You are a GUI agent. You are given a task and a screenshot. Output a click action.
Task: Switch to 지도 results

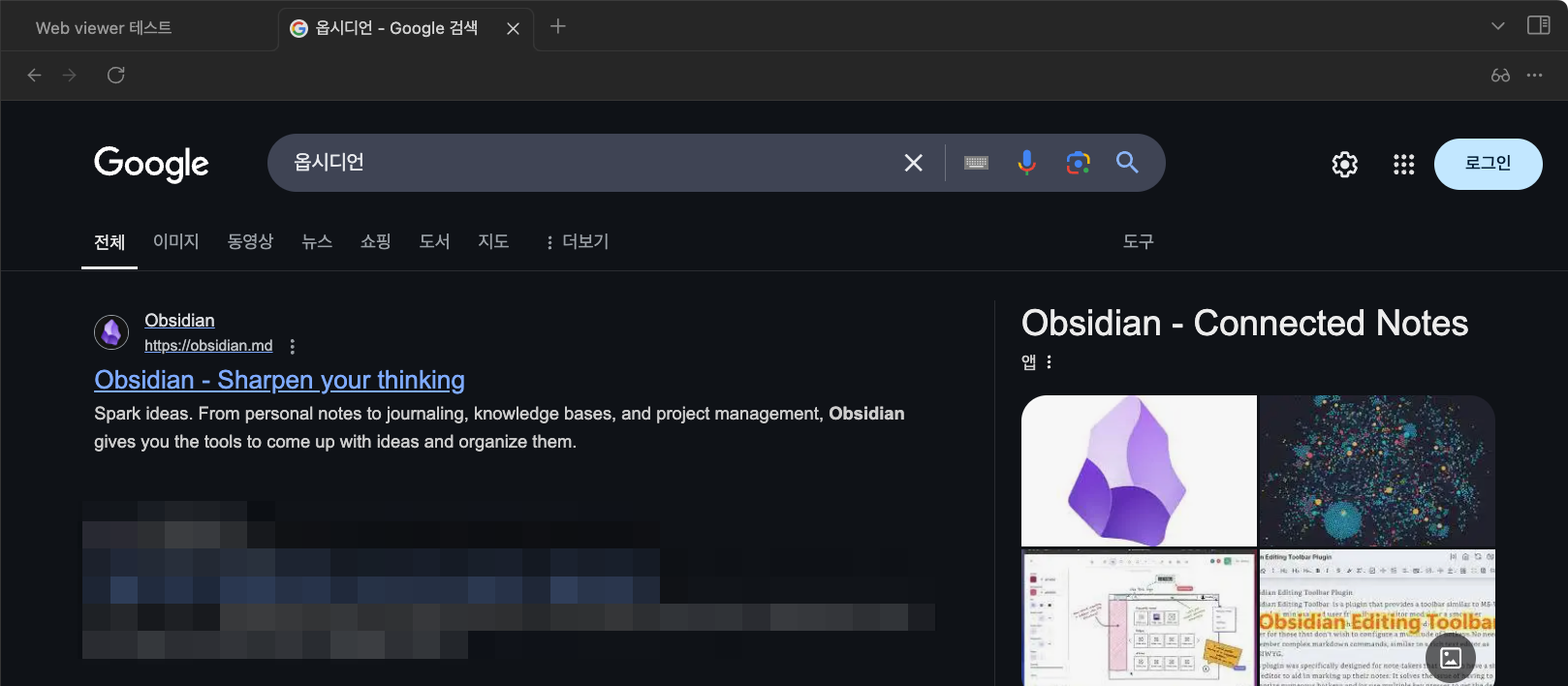[493, 241]
